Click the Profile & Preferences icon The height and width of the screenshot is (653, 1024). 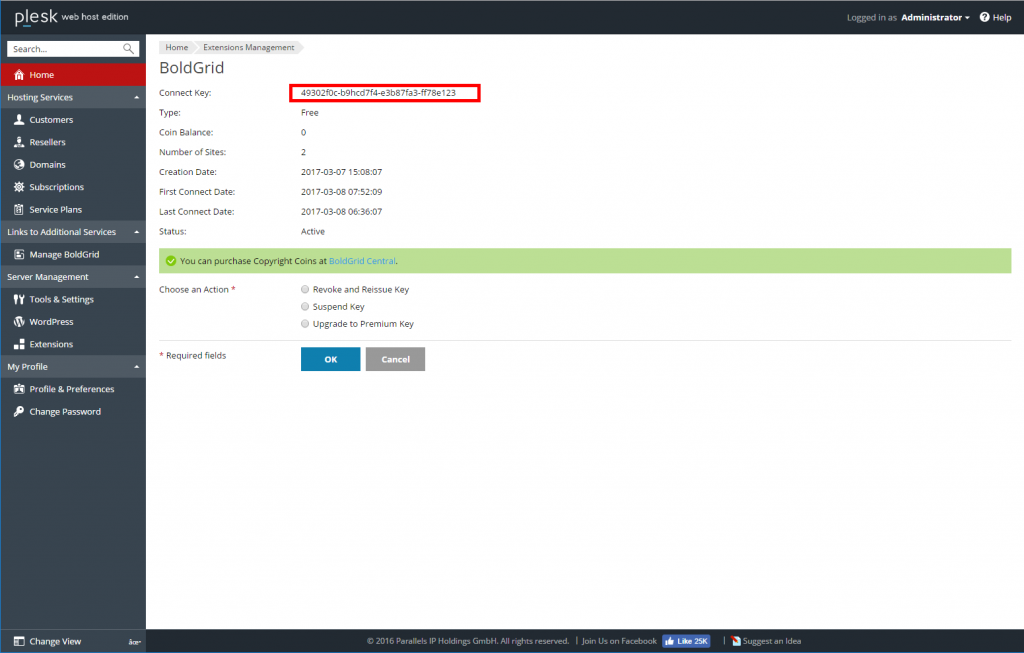click(x=19, y=389)
